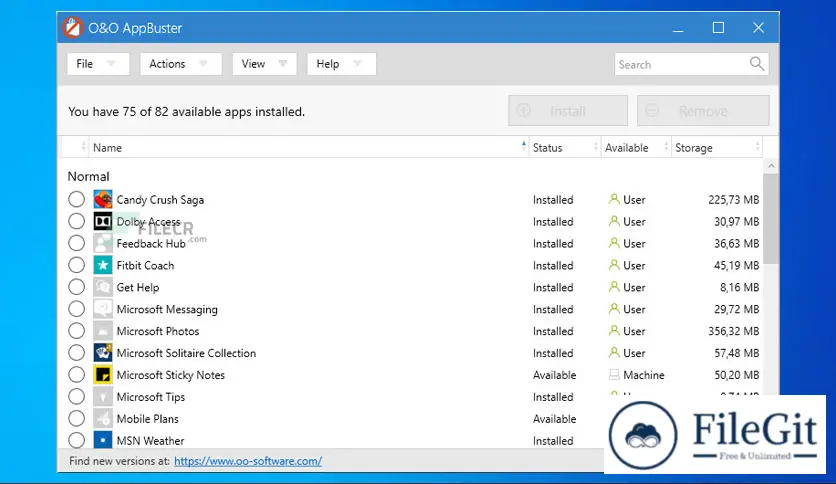Click the Fitbit Coach star icon
This screenshot has height=484, width=836.
[x=103, y=265]
